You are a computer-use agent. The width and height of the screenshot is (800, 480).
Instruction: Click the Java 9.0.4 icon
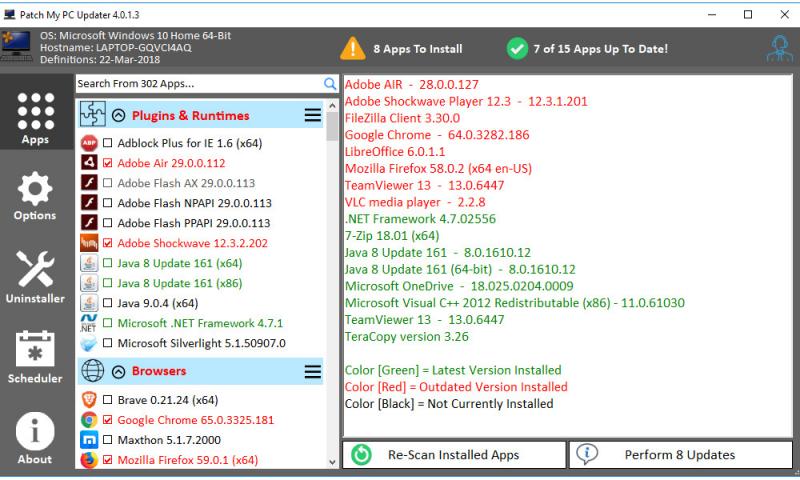(x=89, y=303)
